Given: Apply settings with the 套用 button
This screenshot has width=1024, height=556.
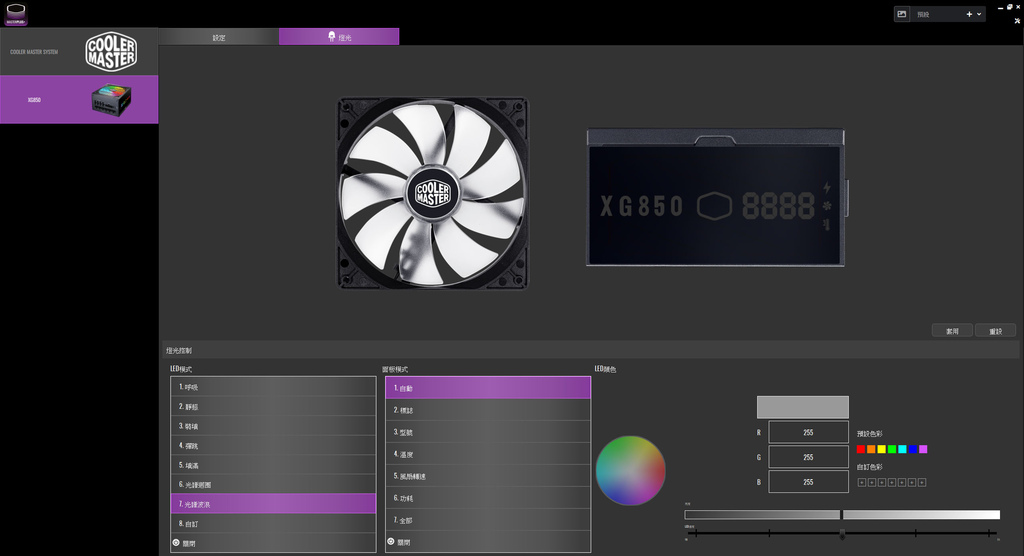Looking at the screenshot, I should pos(952,331).
